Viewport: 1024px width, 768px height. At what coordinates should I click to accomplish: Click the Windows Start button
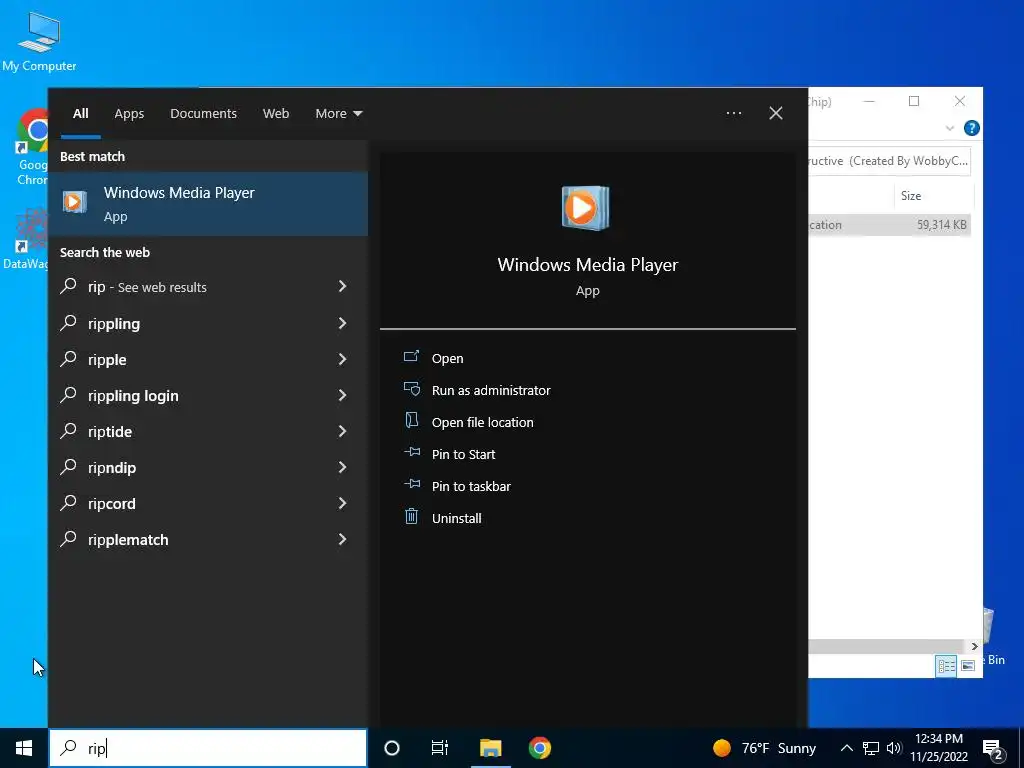(24, 748)
